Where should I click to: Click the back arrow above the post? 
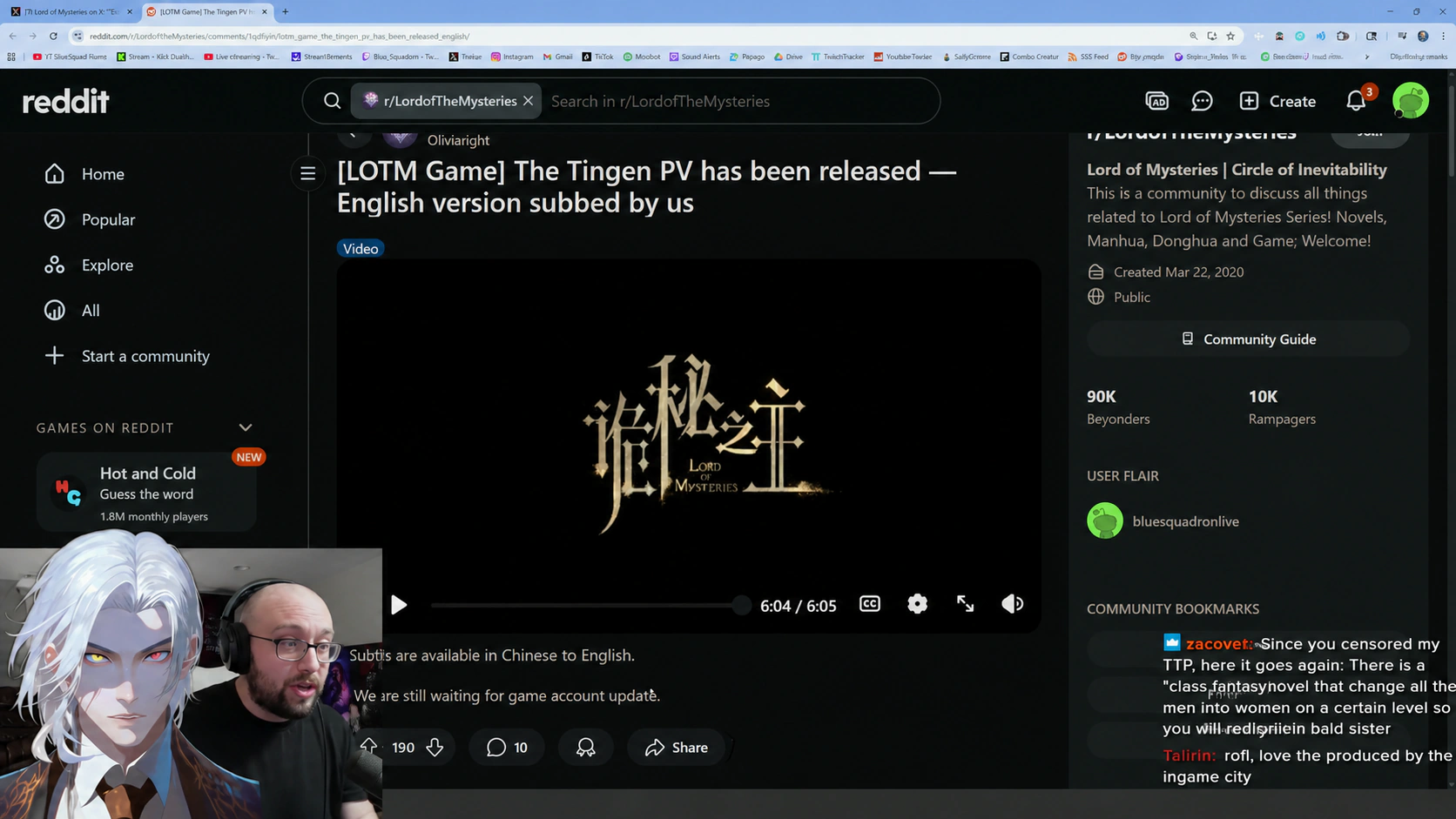353,134
